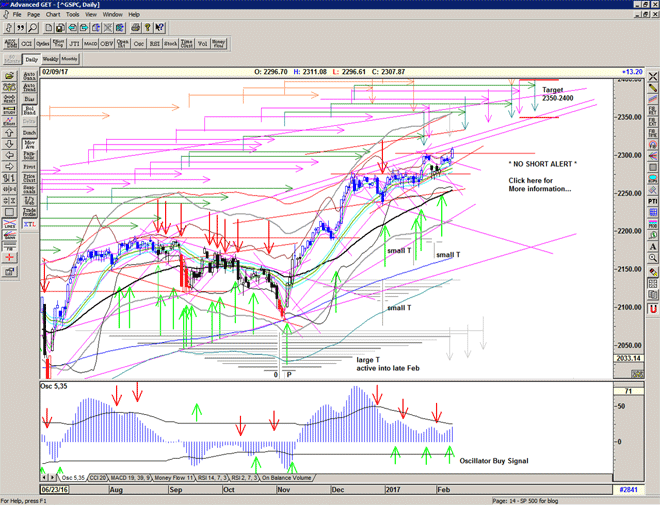The width and height of the screenshot is (660, 505).
Task: Toggle the Mov Avg study button
Action: click(x=30, y=146)
